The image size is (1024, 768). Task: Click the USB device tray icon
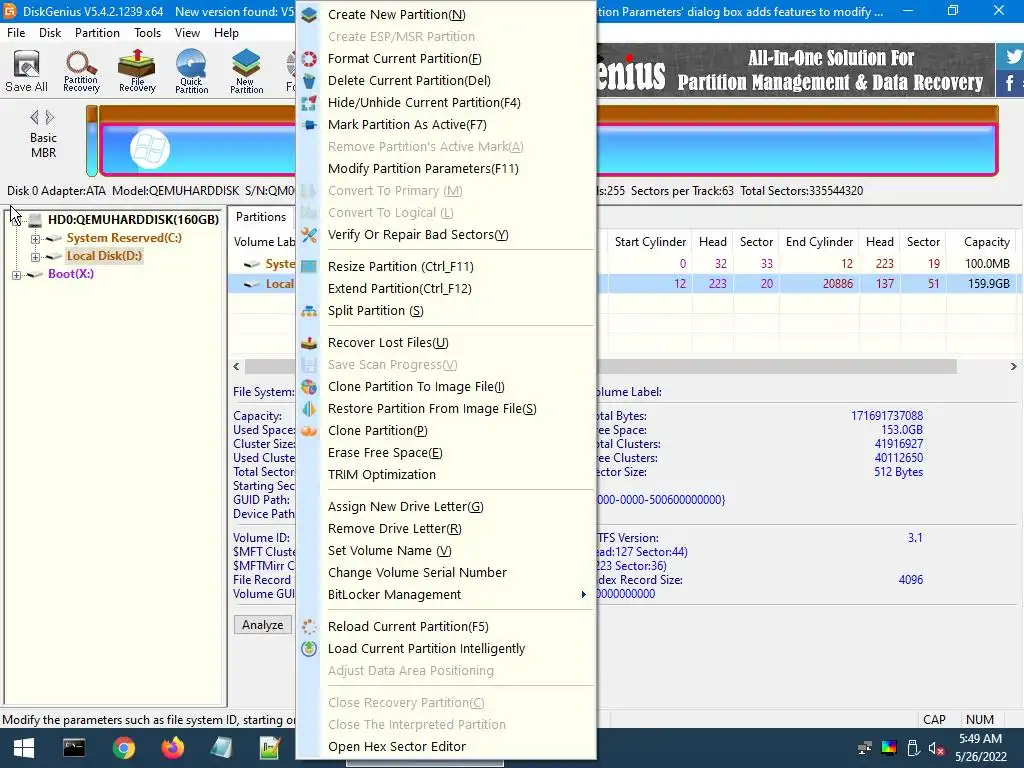[913, 748]
